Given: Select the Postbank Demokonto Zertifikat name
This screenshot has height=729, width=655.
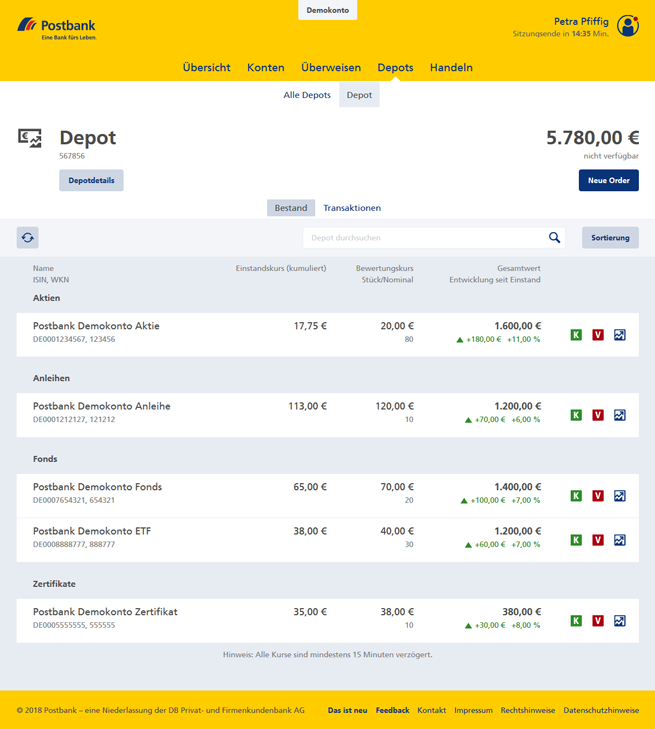Looking at the screenshot, I should pos(105,612).
